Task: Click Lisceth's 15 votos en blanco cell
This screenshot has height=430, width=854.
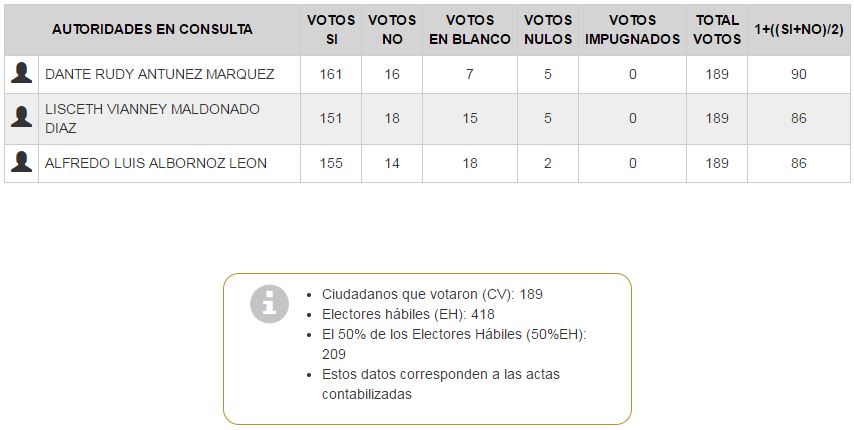Action: [x=470, y=118]
